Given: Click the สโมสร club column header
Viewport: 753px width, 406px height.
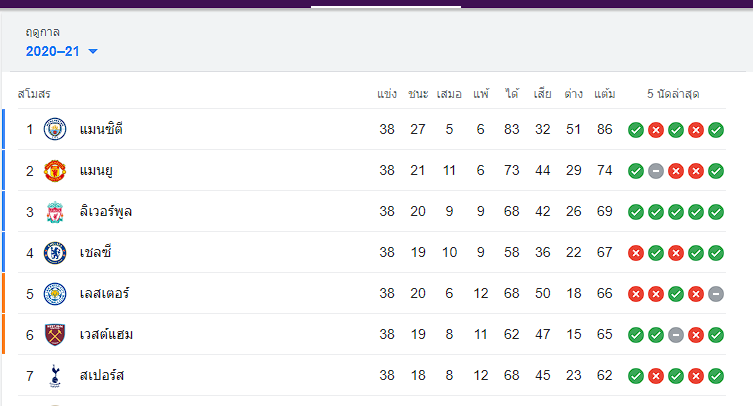Looking at the screenshot, I should click(x=34, y=94).
